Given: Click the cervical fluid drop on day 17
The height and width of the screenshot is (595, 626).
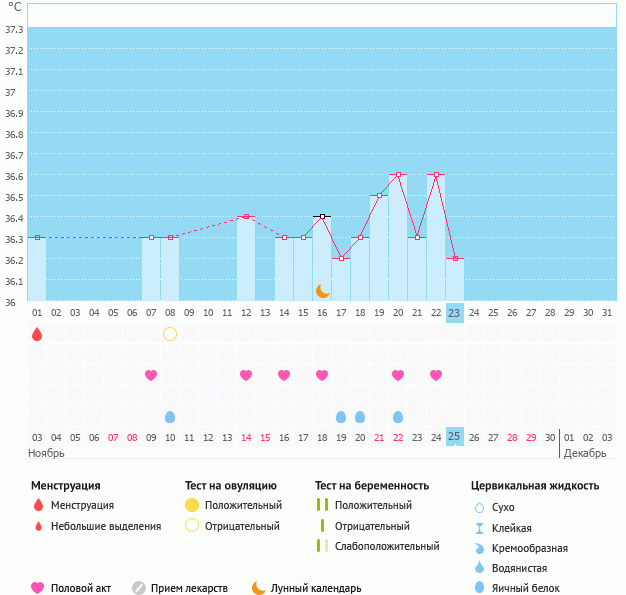Looking at the screenshot, I should click(341, 416).
